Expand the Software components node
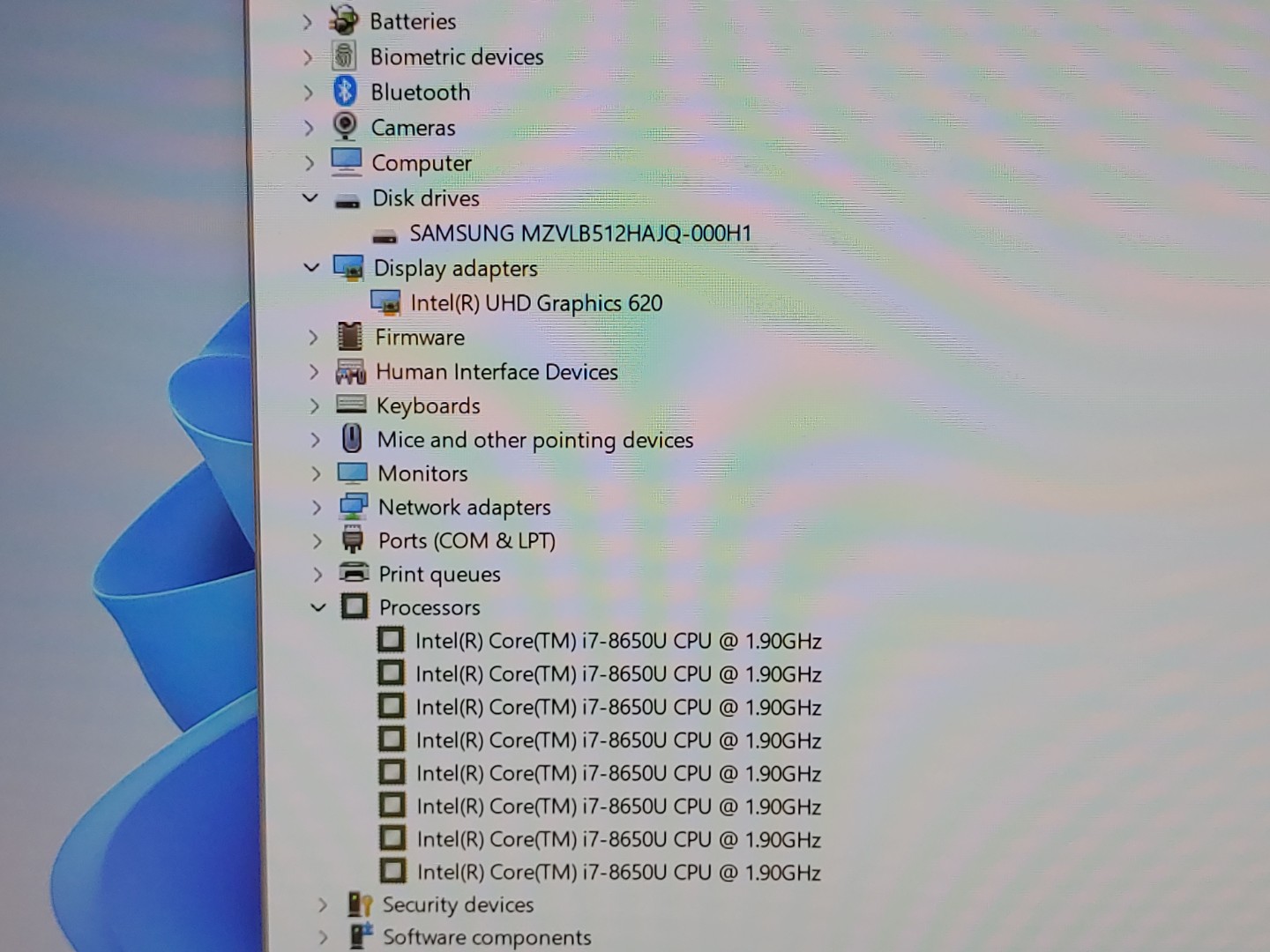This screenshot has height=952, width=1270. point(324,937)
